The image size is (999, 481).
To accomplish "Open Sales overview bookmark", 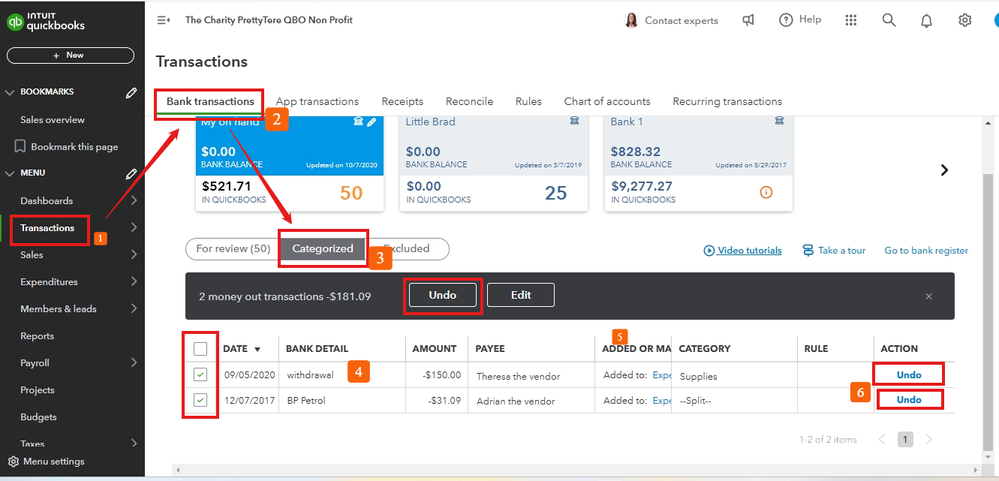I will coord(52,120).
